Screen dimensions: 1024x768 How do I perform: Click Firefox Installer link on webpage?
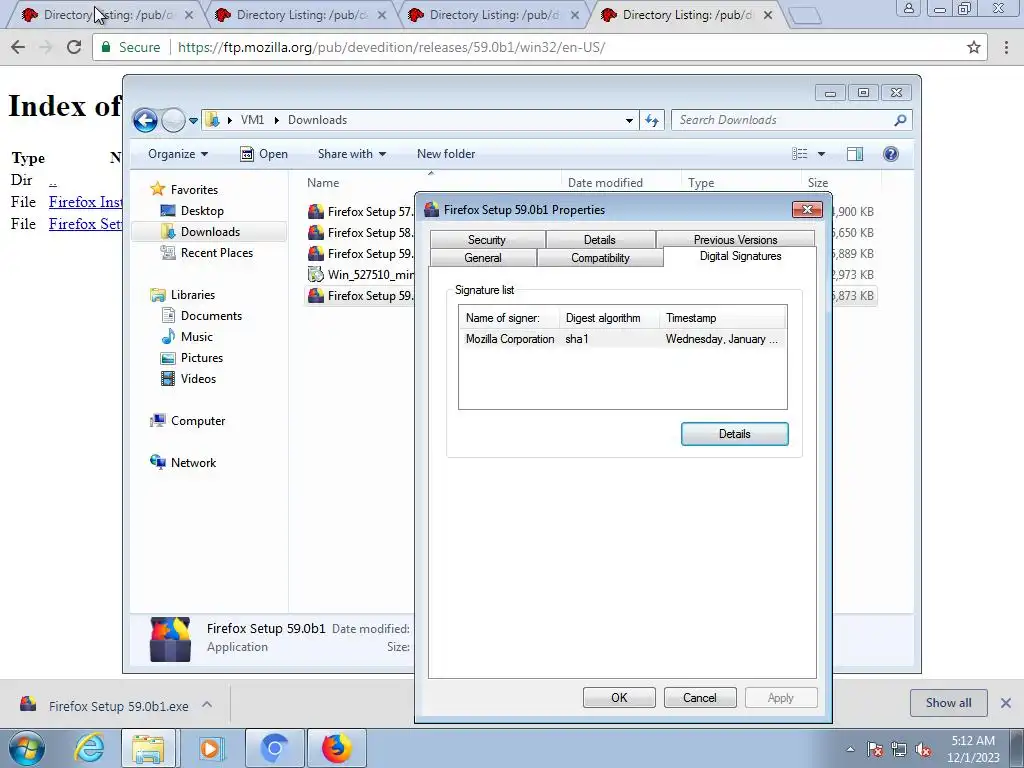pyautogui.click(x=86, y=202)
